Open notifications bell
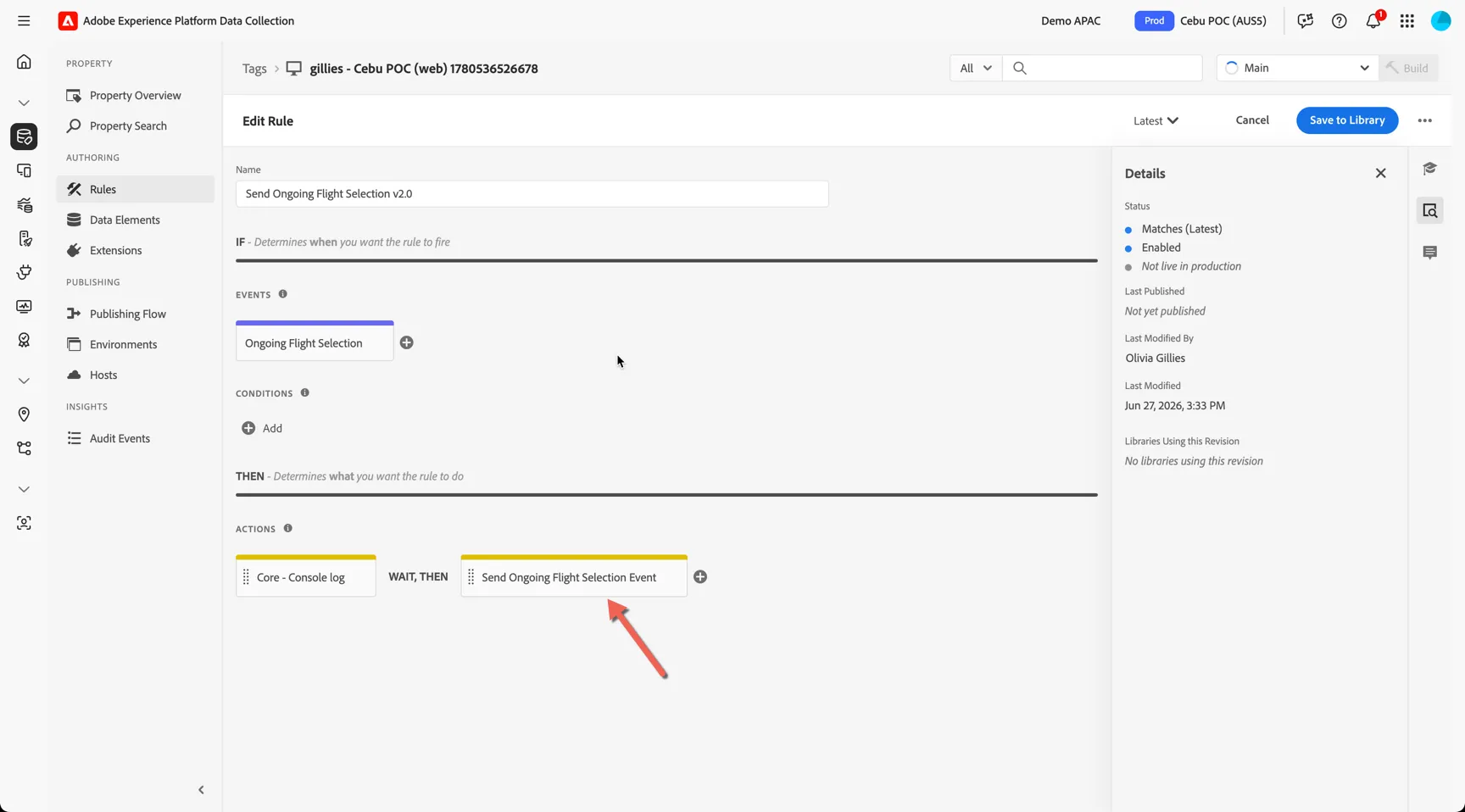This screenshot has width=1465, height=812. (x=1373, y=21)
